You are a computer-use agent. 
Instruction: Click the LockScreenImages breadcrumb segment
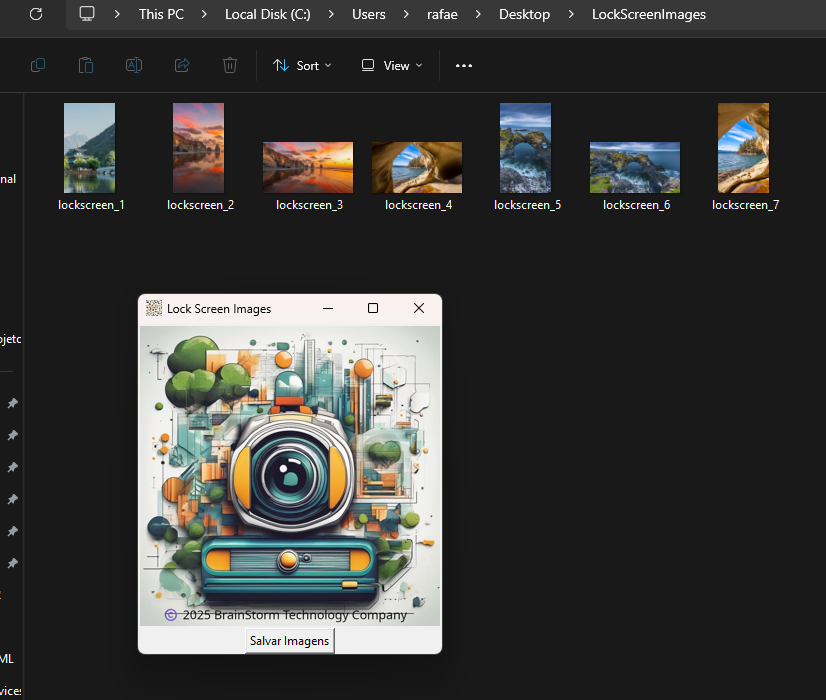[648, 14]
